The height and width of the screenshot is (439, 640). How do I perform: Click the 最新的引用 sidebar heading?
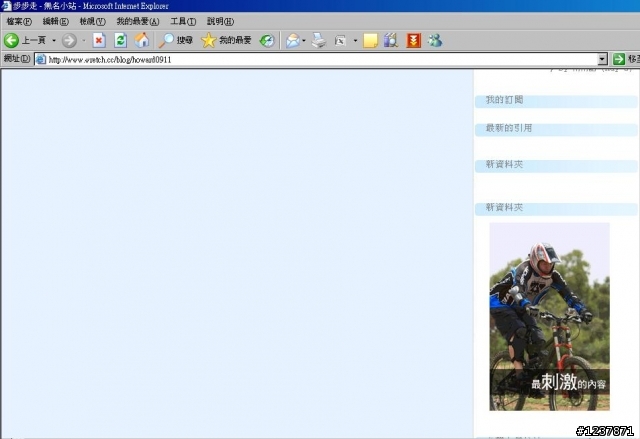coord(509,128)
